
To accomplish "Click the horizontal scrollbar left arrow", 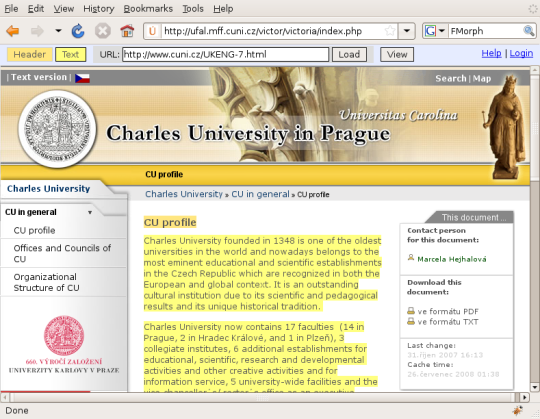I will coord(4,397).
